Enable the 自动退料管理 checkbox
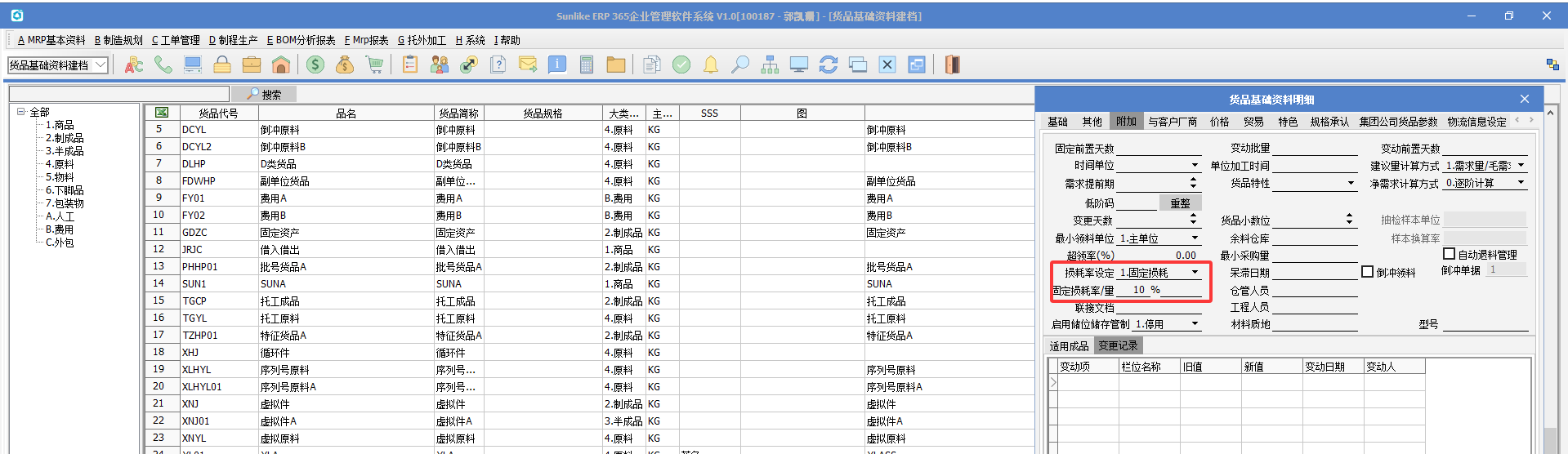The width and height of the screenshot is (1568, 454). coord(1450,254)
